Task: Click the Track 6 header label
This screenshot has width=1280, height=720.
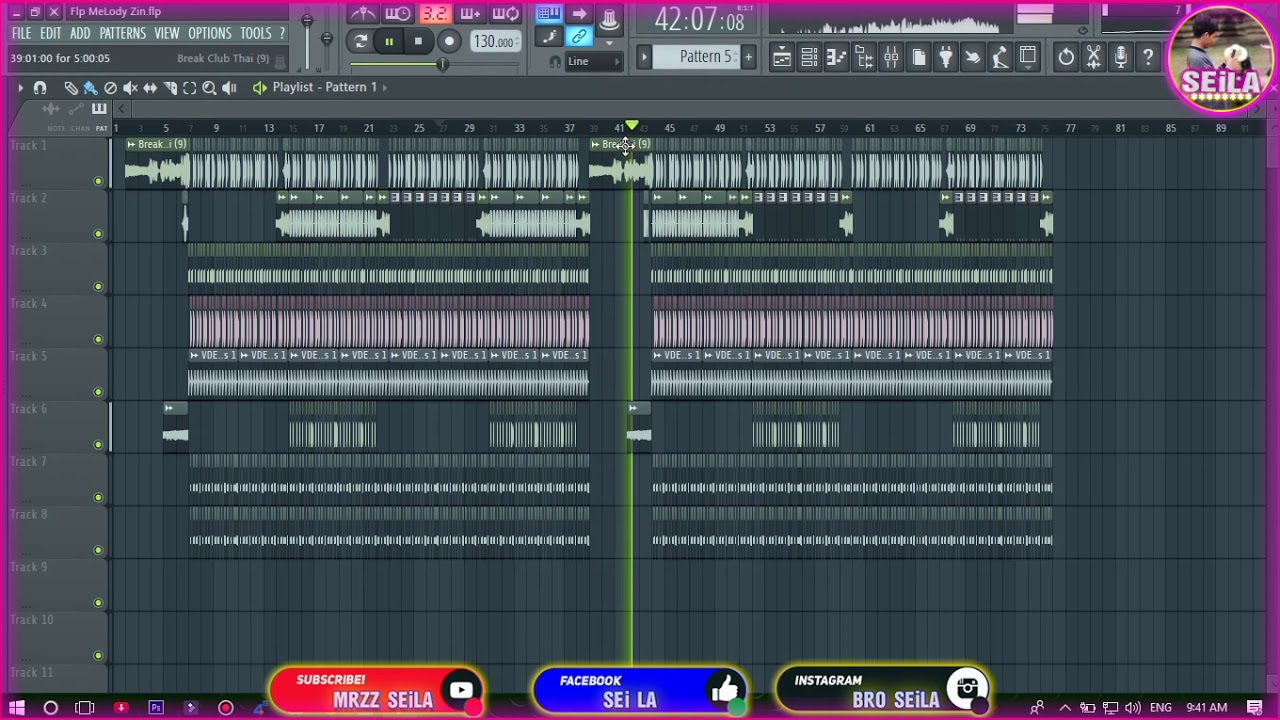Action: coord(29,409)
